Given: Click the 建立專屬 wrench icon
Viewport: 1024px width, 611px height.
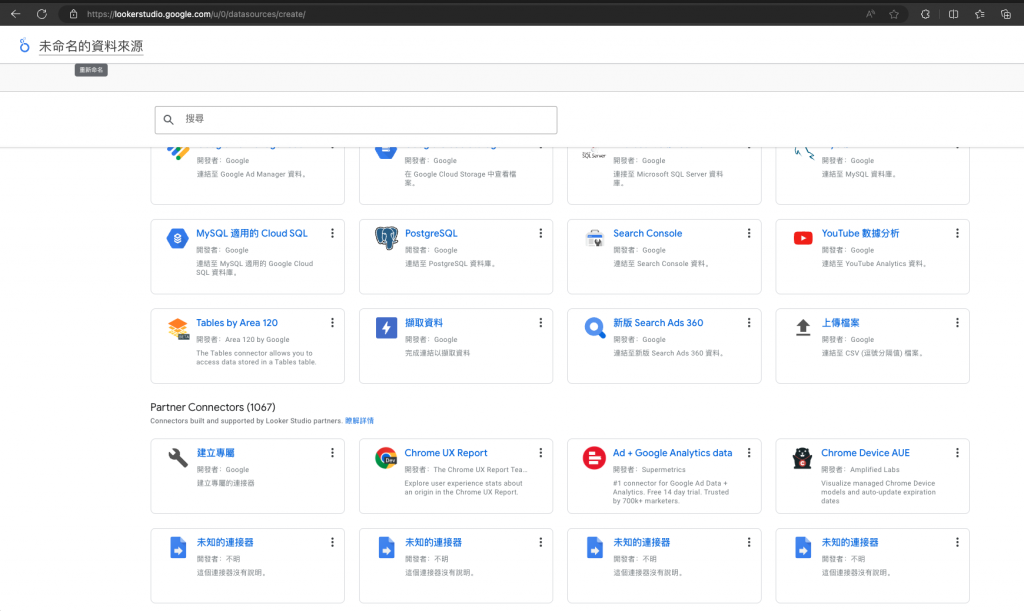Looking at the screenshot, I should 178,458.
